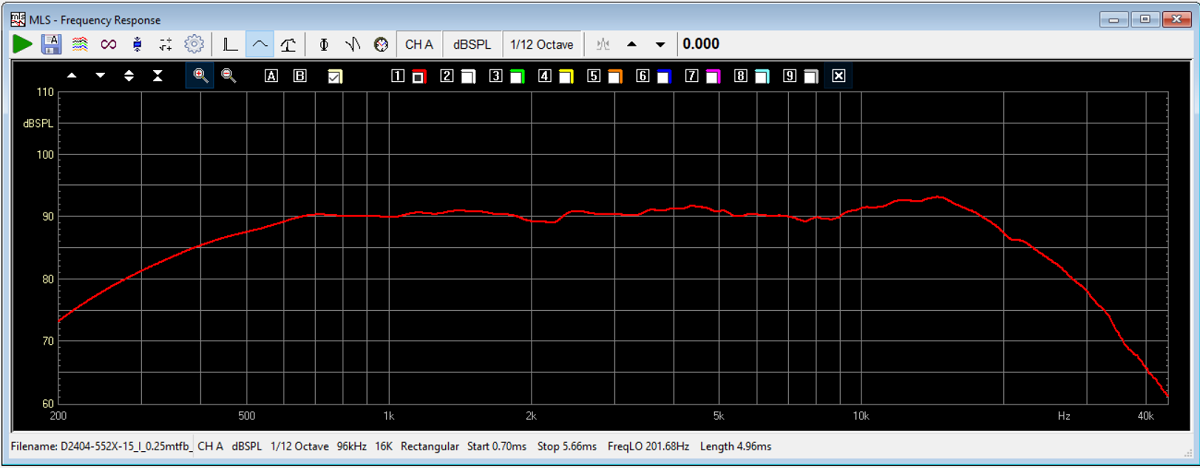This screenshot has width=1200, height=468.
Task: Click magenta overlay 7 color swatch
Action: tap(713, 76)
